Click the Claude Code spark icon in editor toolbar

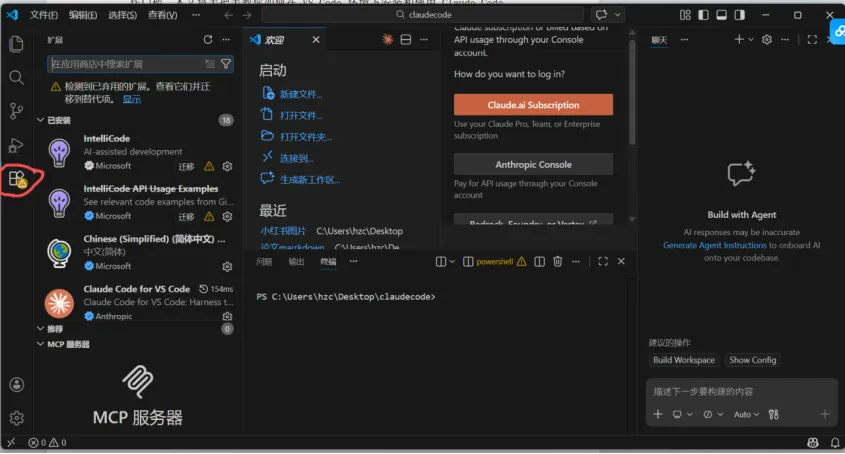(387, 39)
